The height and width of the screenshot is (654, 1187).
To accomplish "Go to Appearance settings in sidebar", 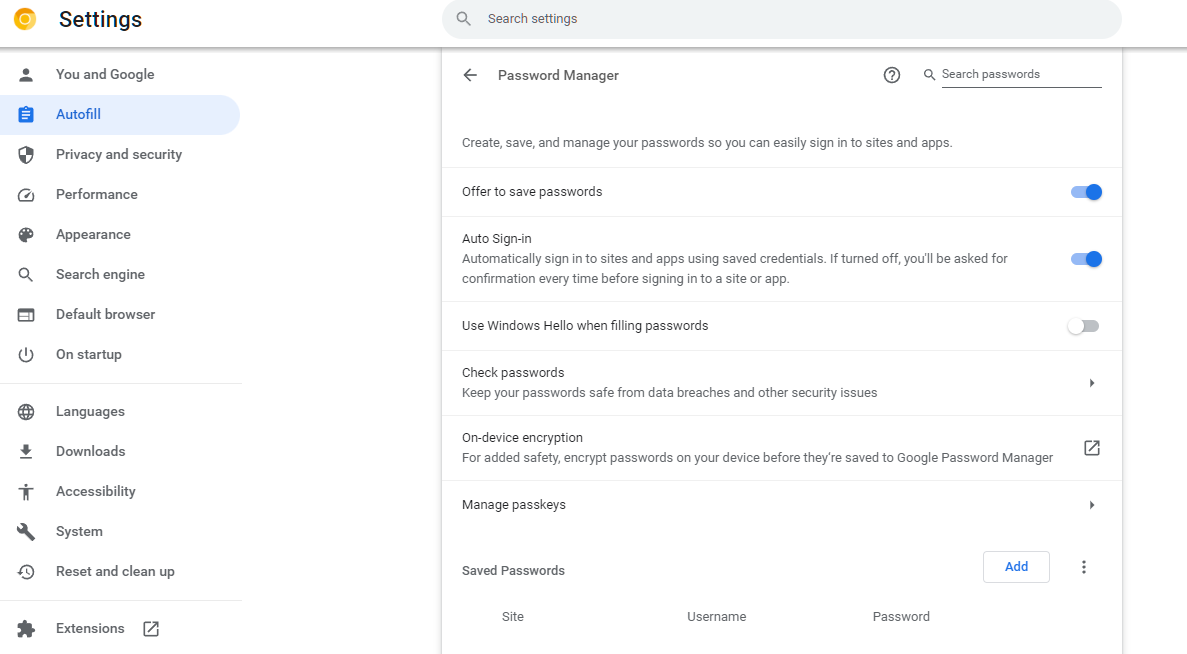I will [93, 235].
